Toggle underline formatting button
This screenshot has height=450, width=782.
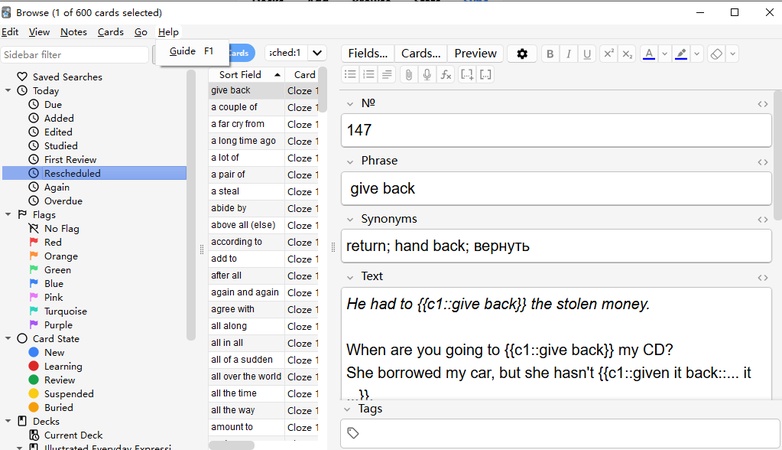(x=587, y=54)
